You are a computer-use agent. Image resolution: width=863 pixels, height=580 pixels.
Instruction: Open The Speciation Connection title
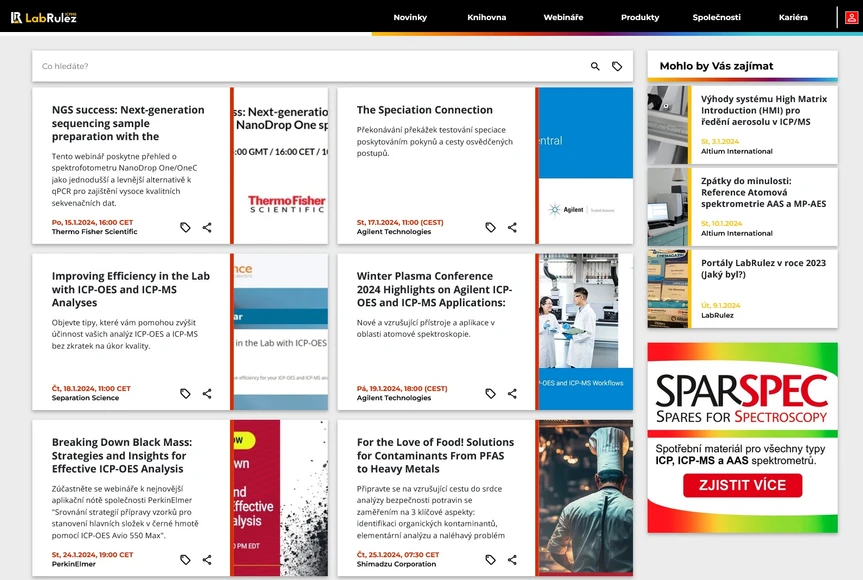tap(425, 110)
